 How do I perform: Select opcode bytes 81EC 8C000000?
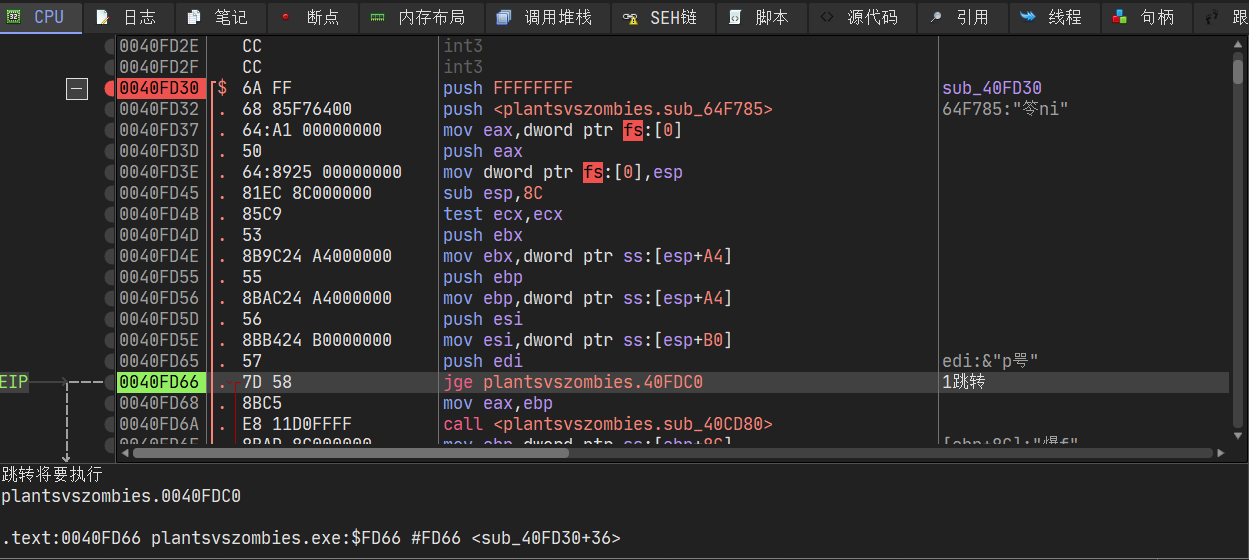click(307, 193)
